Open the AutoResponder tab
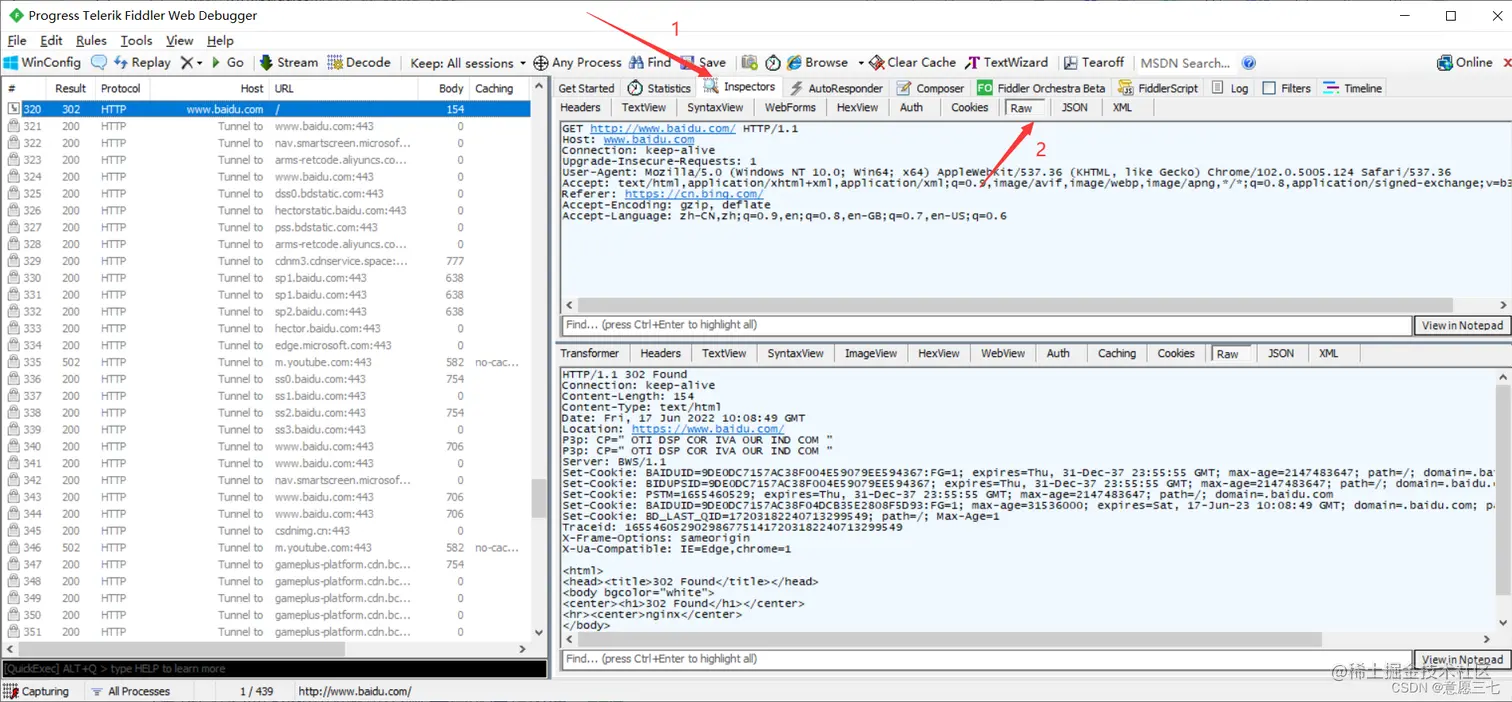Image resolution: width=1512 pixels, height=702 pixels. (836, 88)
